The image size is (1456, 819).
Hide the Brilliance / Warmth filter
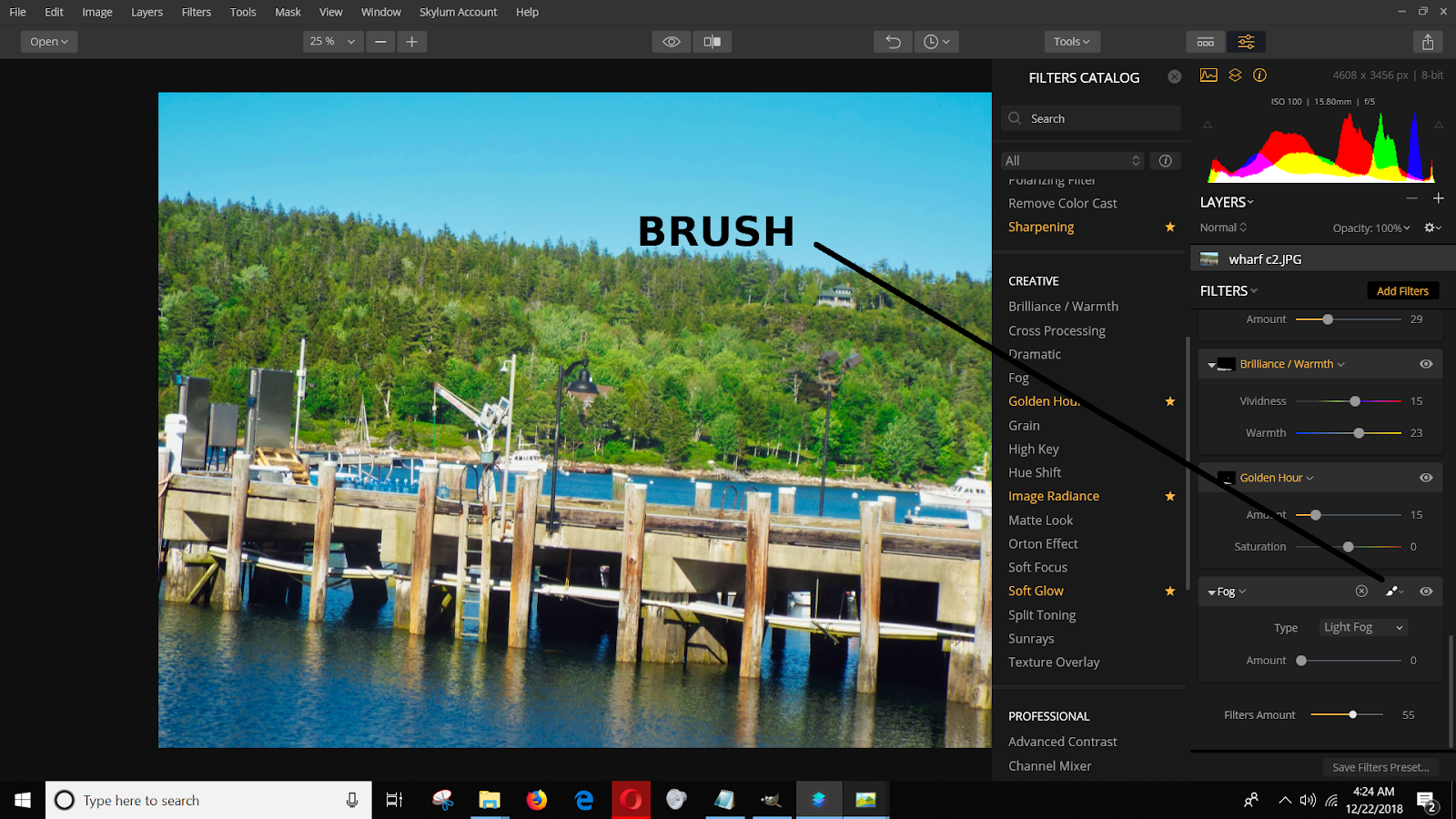(1426, 363)
